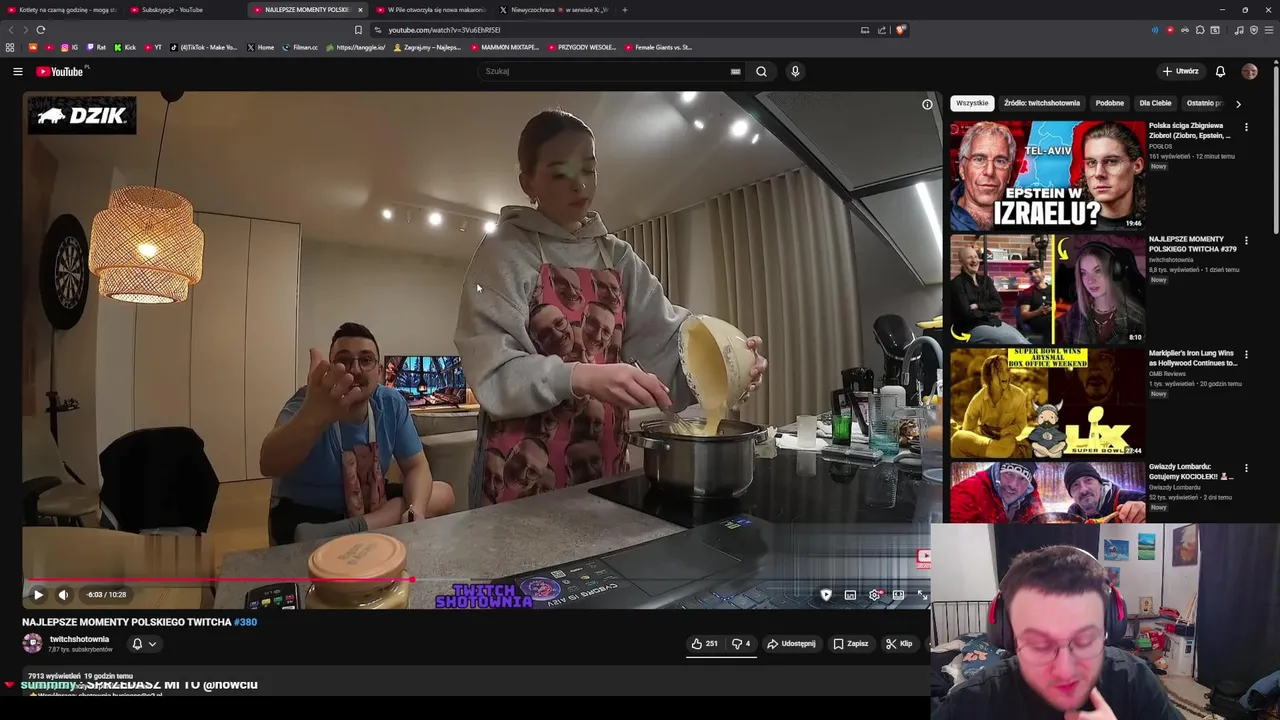Open Gwiazdy Lombardu: Gotujemy KOCIOŁEK title
The width and height of the screenshot is (1280, 720).
point(1190,472)
